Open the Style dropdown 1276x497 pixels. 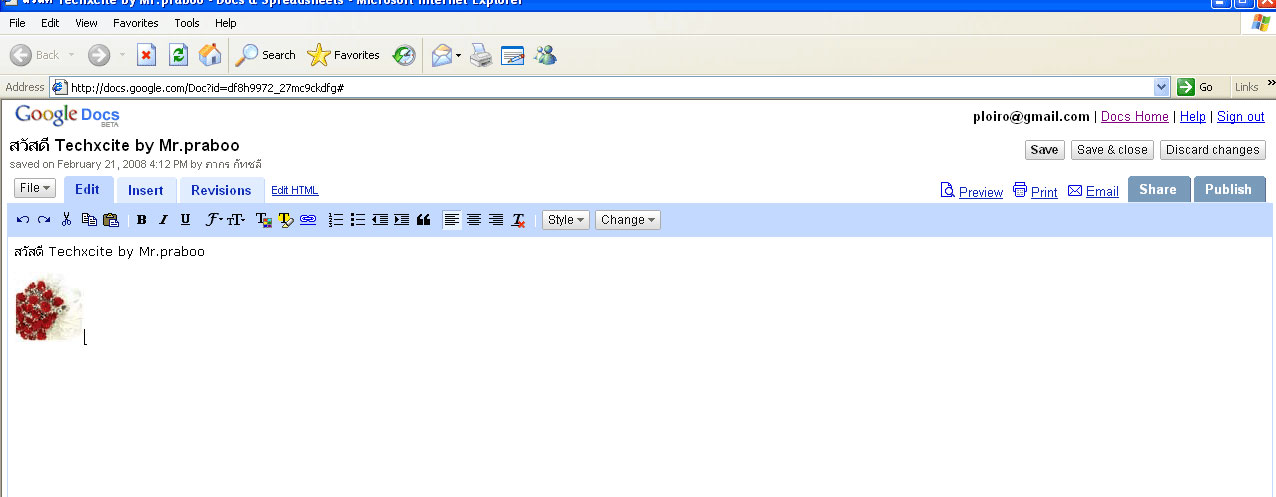coord(566,220)
